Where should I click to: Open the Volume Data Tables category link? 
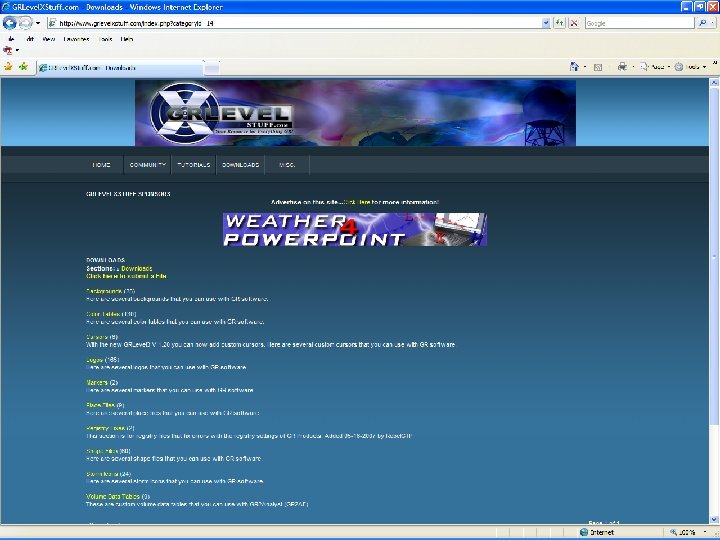point(113,496)
